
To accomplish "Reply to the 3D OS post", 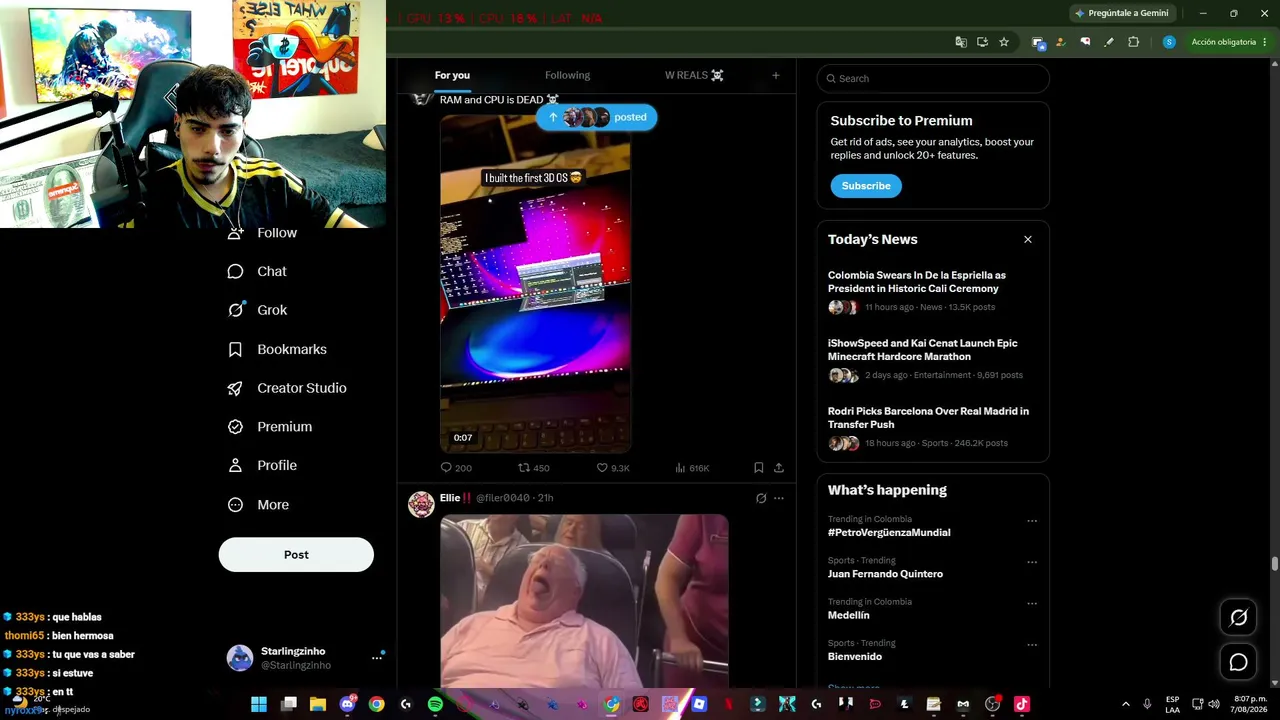I will point(456,468).
